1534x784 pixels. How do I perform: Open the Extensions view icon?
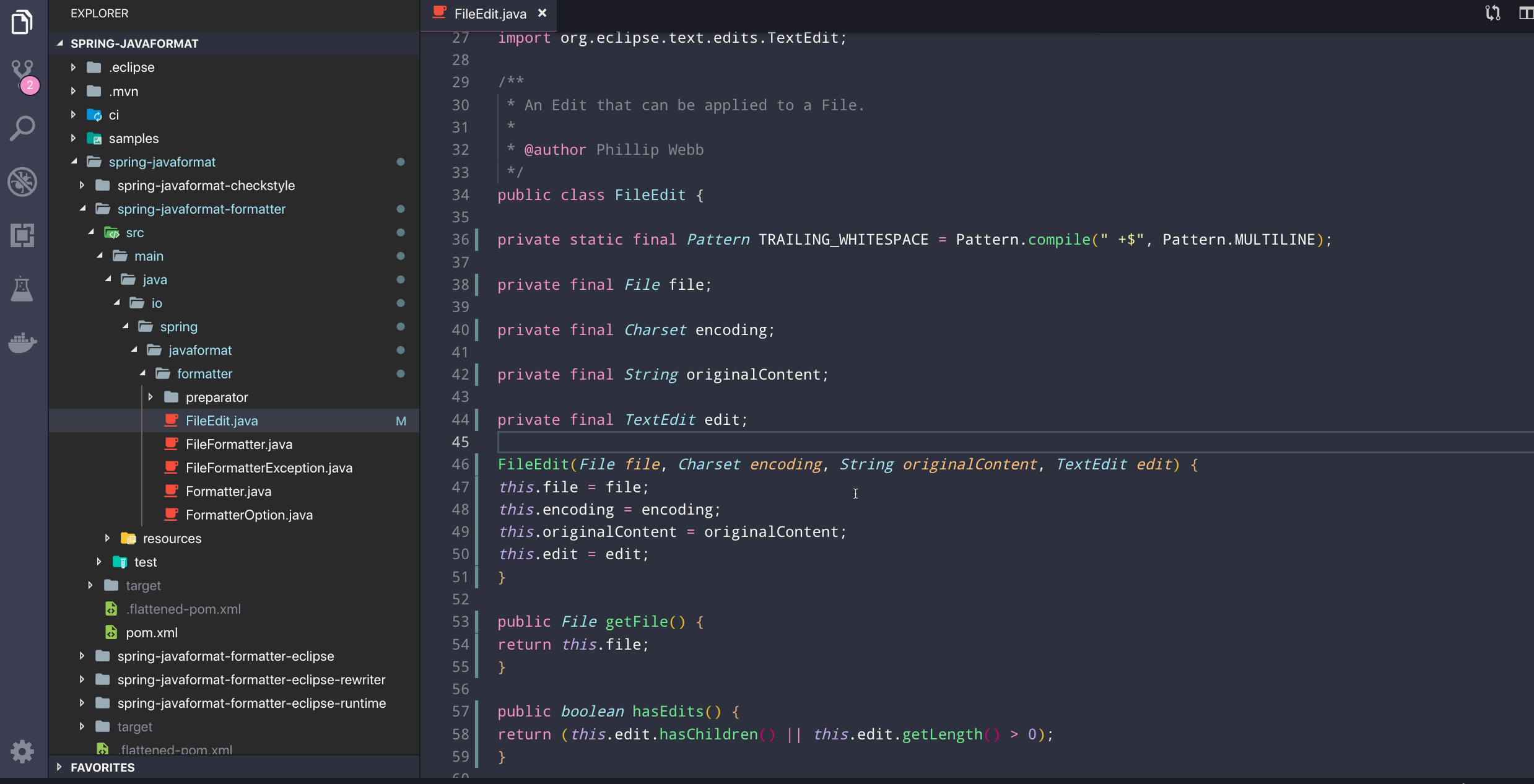[x=23, y=235]
